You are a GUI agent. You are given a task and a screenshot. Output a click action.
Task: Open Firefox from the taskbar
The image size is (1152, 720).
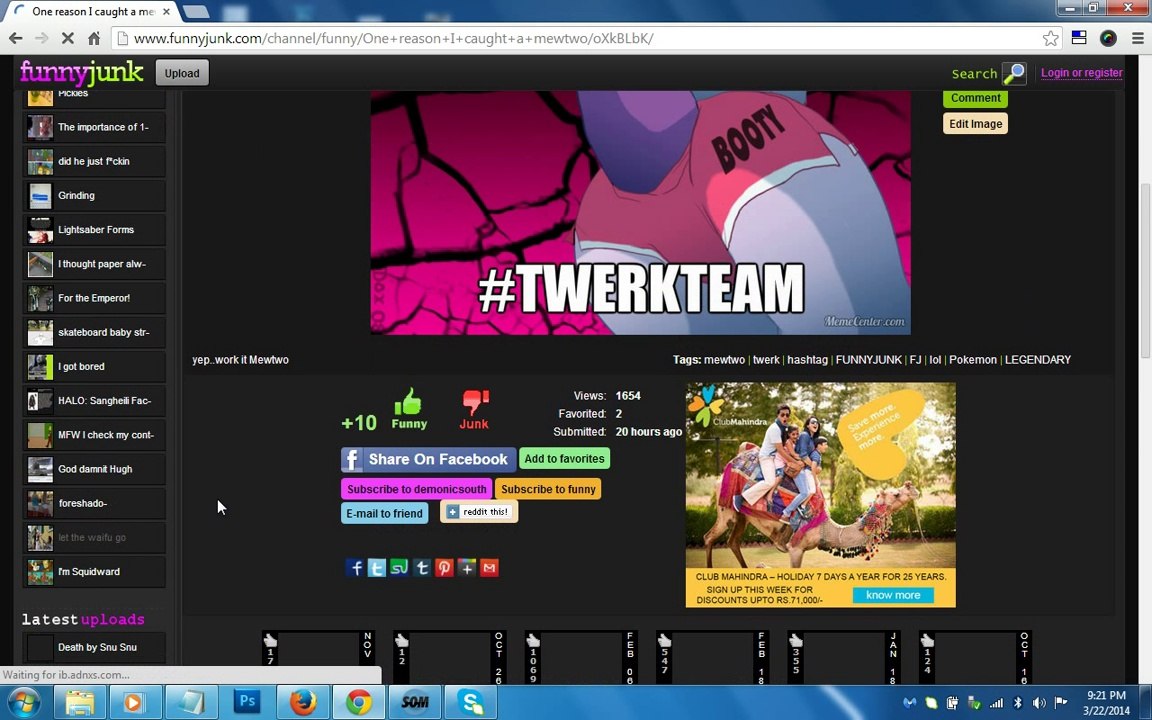[x=303, y=702]
